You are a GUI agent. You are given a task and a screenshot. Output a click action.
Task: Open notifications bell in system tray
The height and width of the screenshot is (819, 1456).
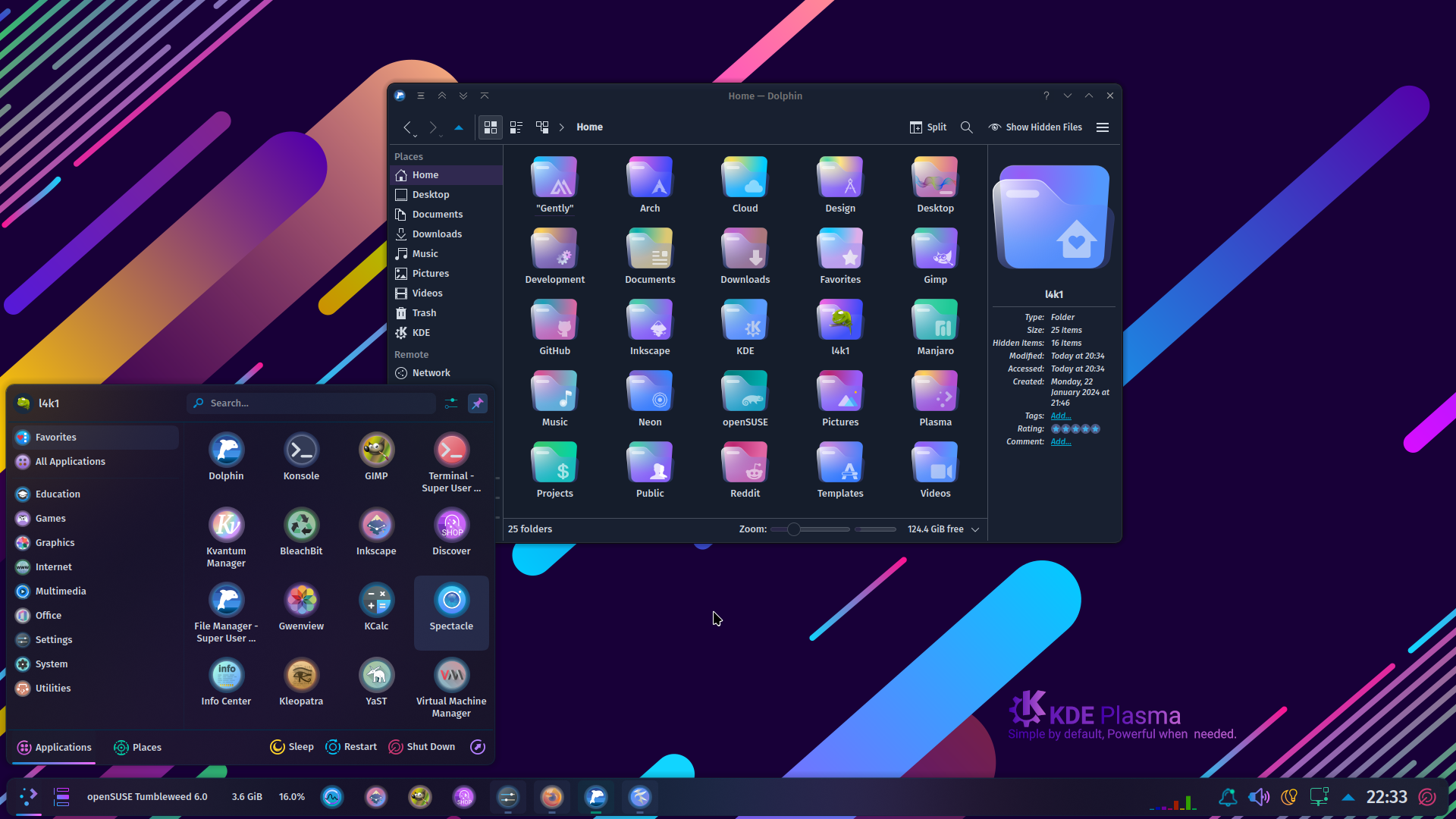tap(1227, 797)
